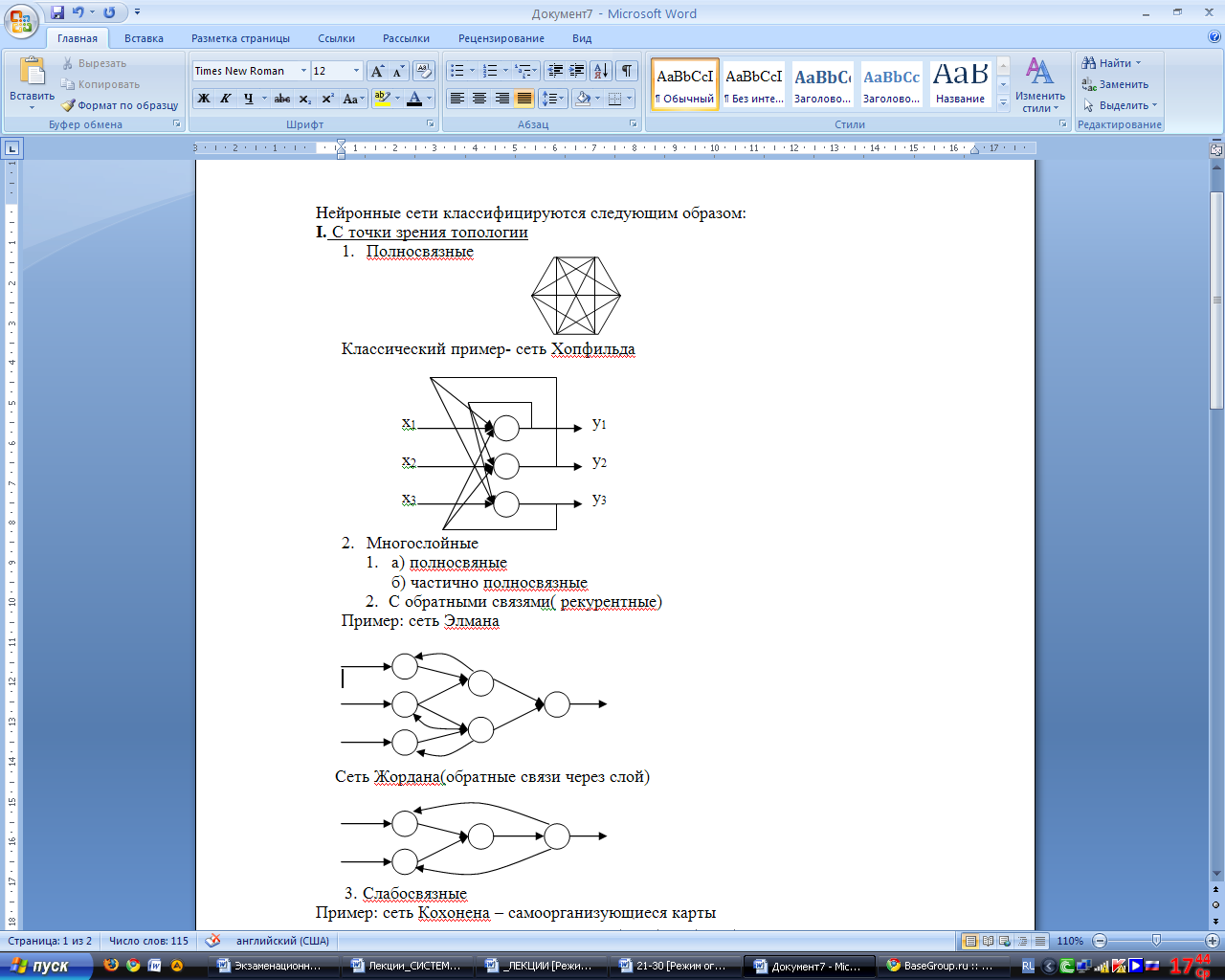Image resolution: width=1225 pixels, height=980 pixels.
Task: Open the Word Help icon
Action: point(1214,38)
